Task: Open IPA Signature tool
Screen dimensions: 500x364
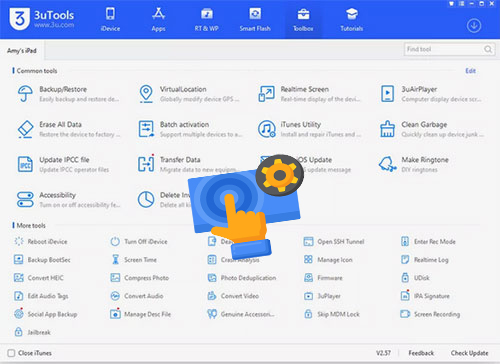Action: tap(425, 296)
